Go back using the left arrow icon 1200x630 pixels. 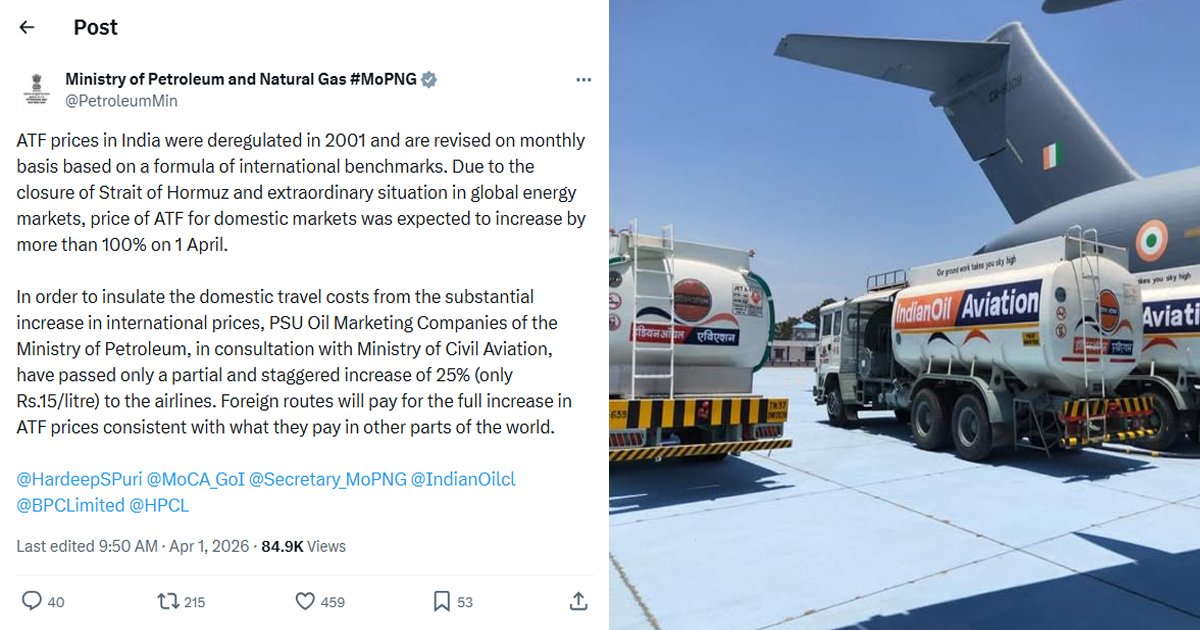coord(27,28)
